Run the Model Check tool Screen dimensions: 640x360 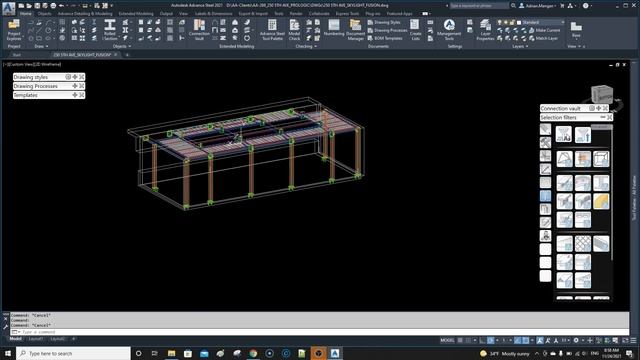(294, 29)
